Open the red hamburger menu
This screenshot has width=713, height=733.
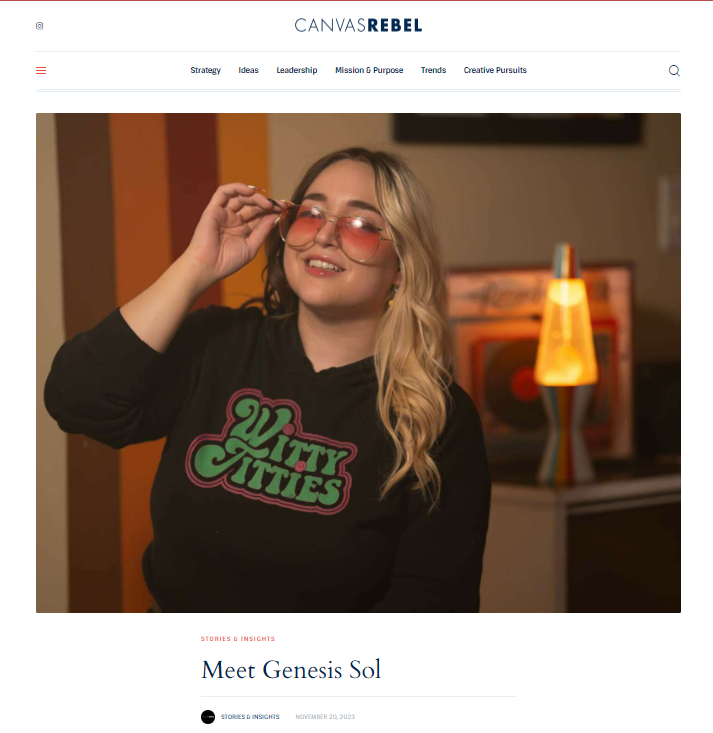[41, 71]
